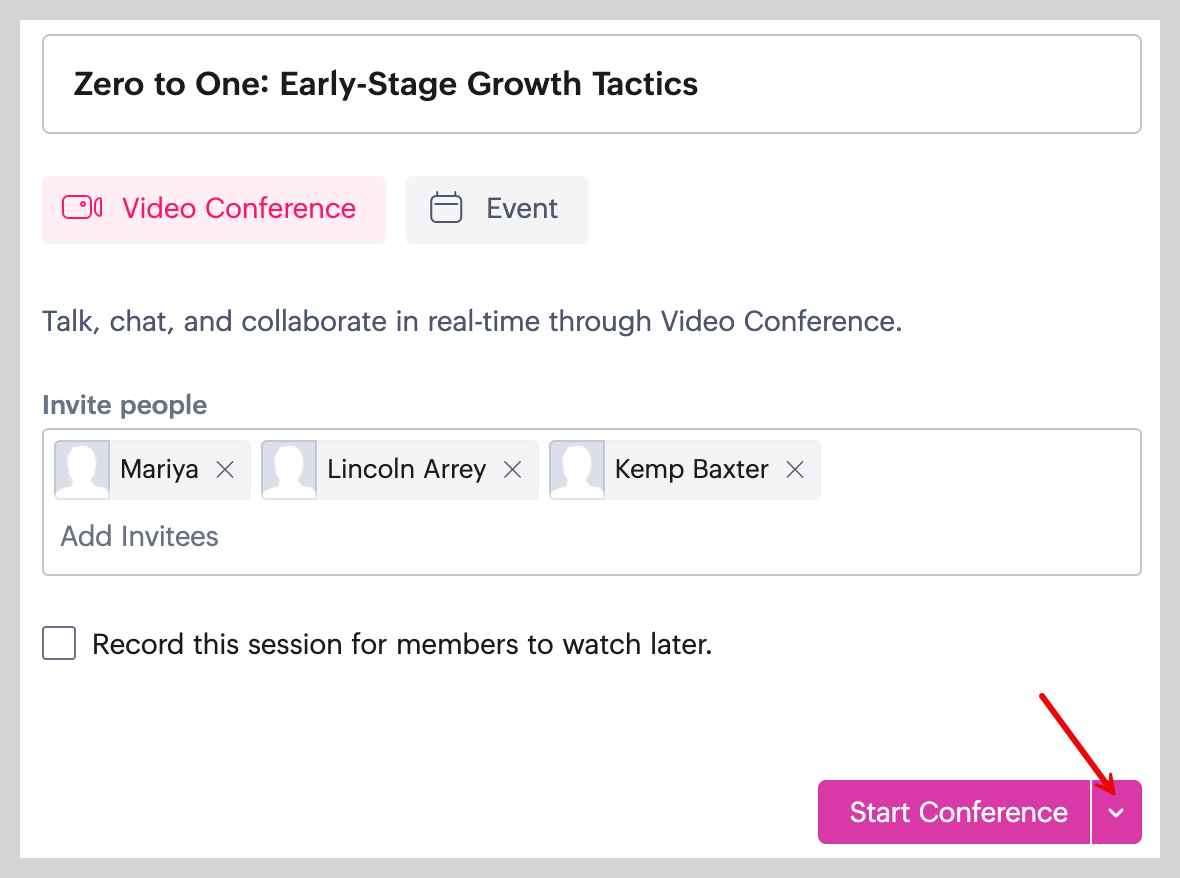Click Kemp Baxter's avatar placeholder image

point(577,469)
